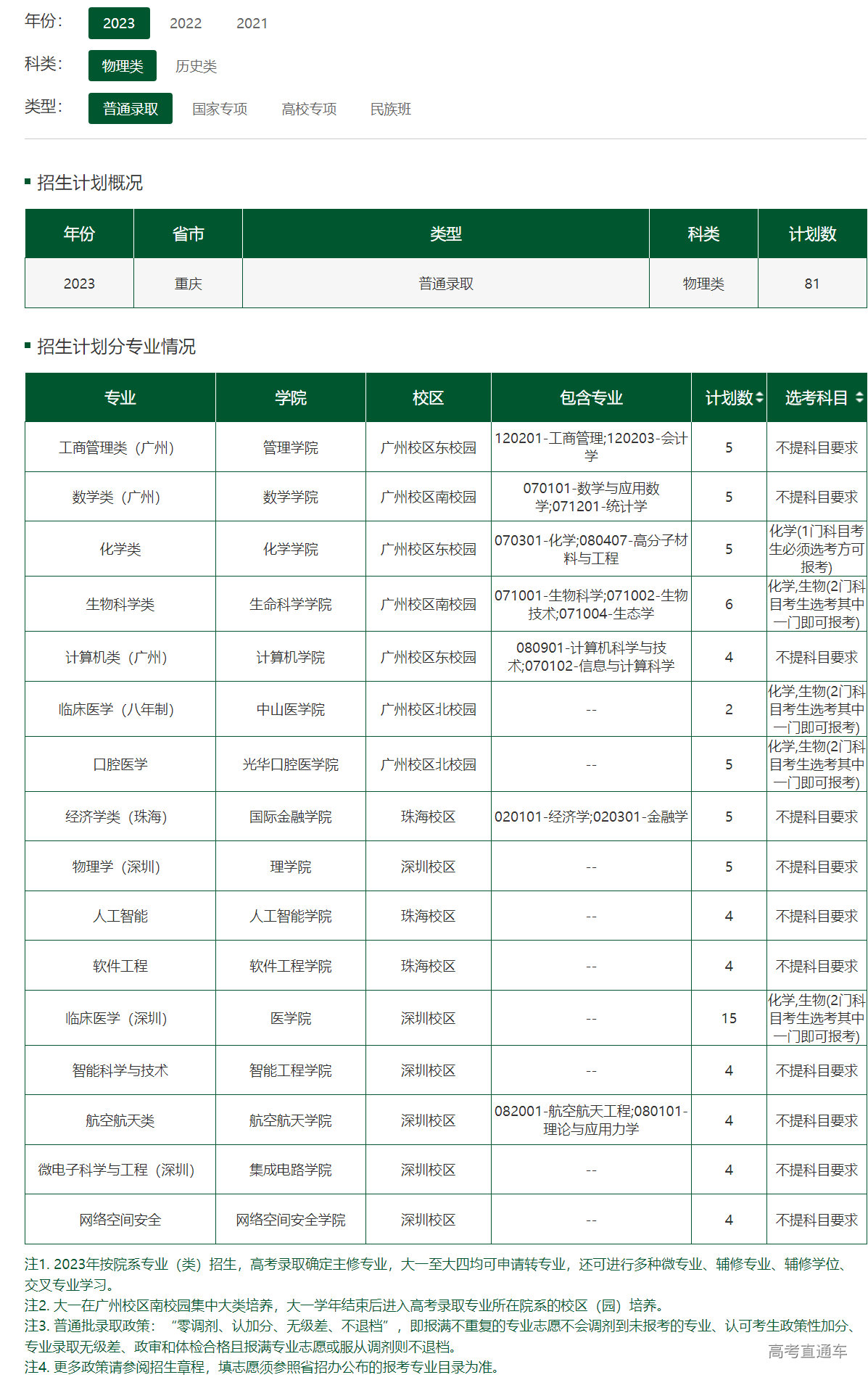This screenshot has width=868, height=1380.
Task: Click the 网络空间安全 major cell
Action: point(120,1220)
